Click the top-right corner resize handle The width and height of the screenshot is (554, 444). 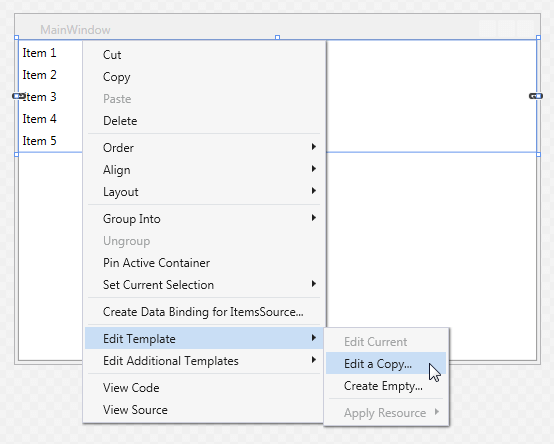pyautogui.click(x=538, y=37)
